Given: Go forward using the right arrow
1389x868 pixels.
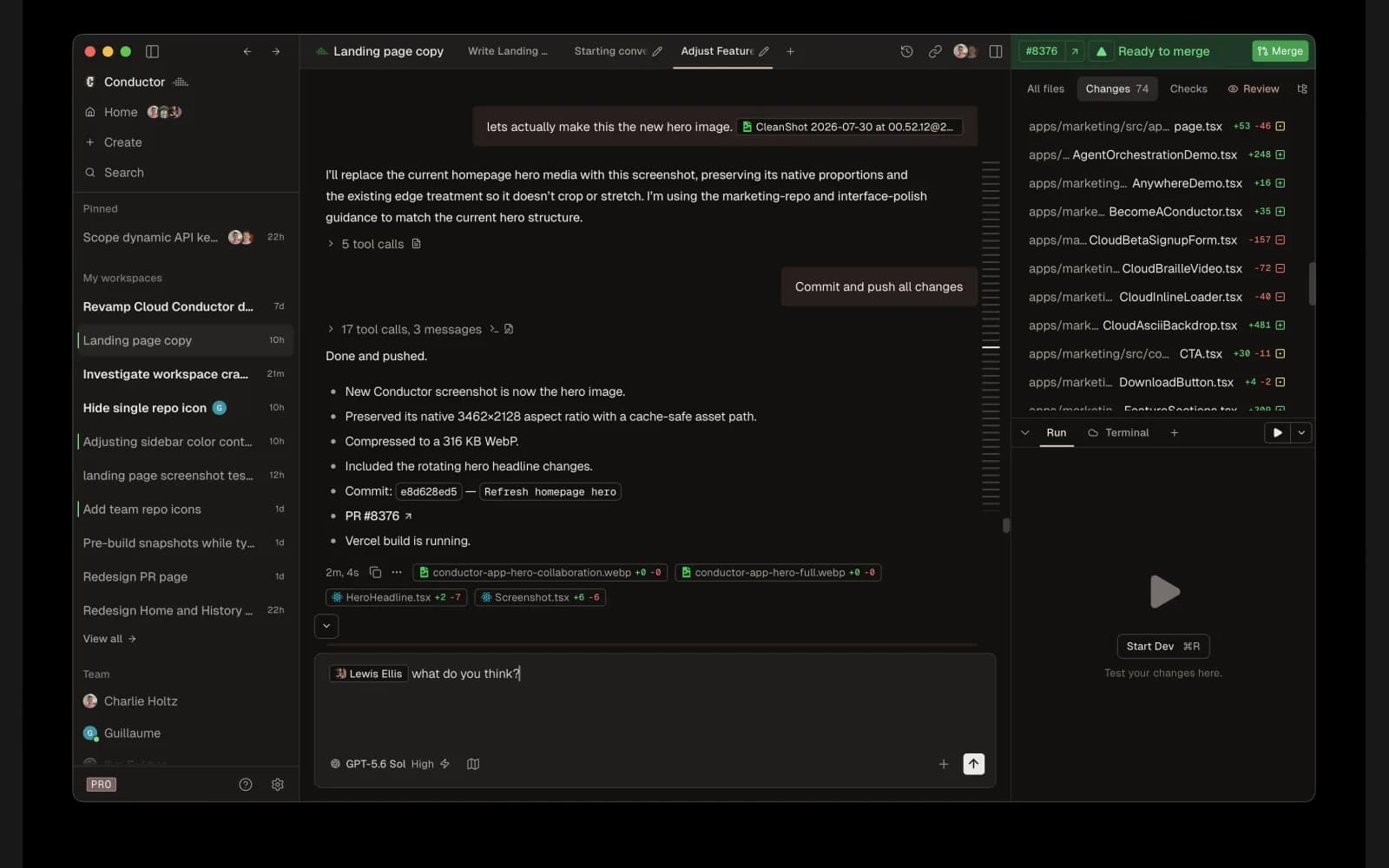Looking at the screenshot, I should [276, 51].
